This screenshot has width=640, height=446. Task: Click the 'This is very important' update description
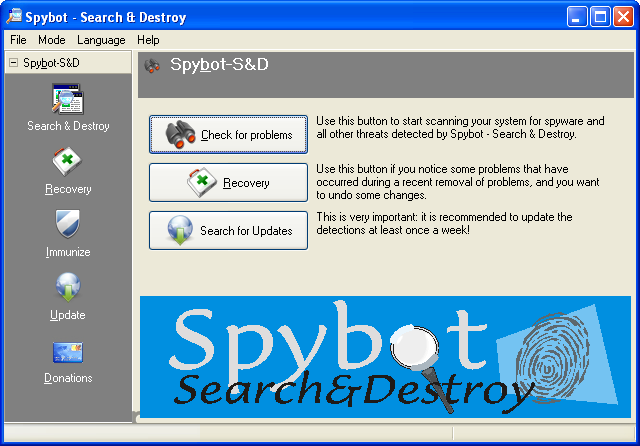[444, 224]
